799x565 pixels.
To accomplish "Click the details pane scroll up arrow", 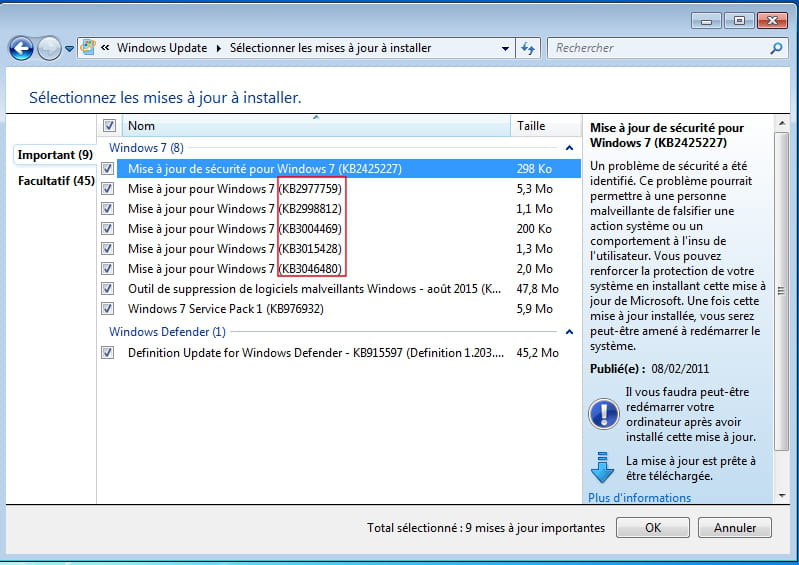I will pos(782,124).
